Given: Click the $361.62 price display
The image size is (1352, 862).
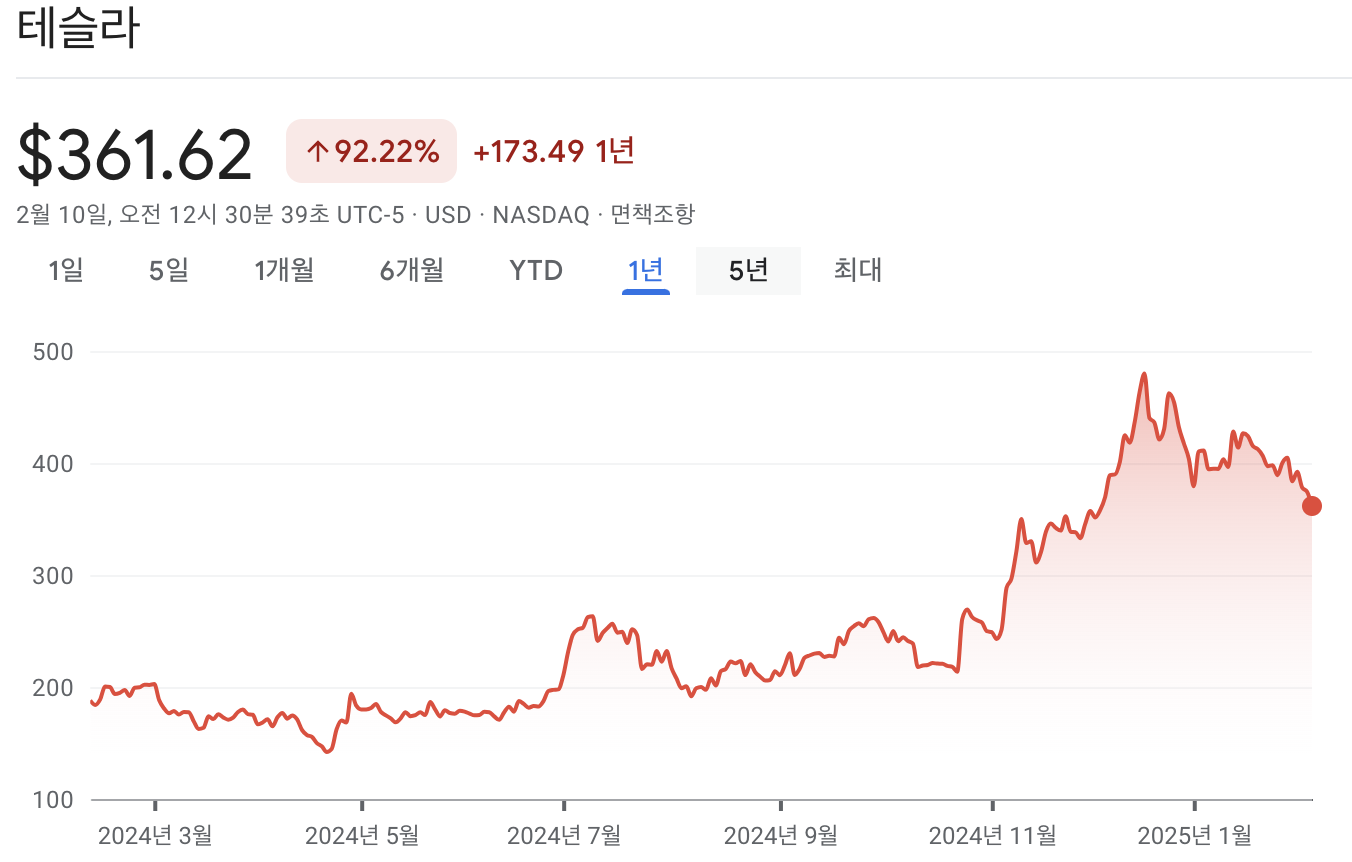Looking at the screenshot, I should pyautogui.click(x=135, y=152).
